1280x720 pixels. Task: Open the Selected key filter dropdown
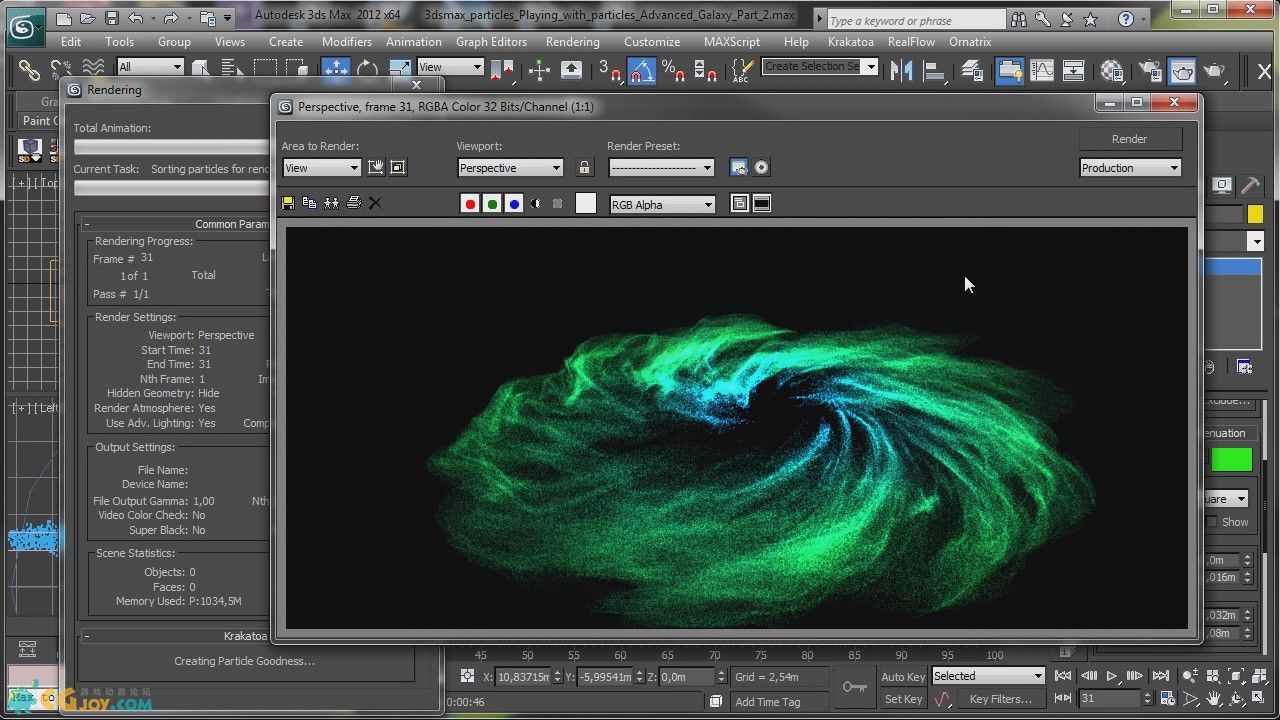988,676
